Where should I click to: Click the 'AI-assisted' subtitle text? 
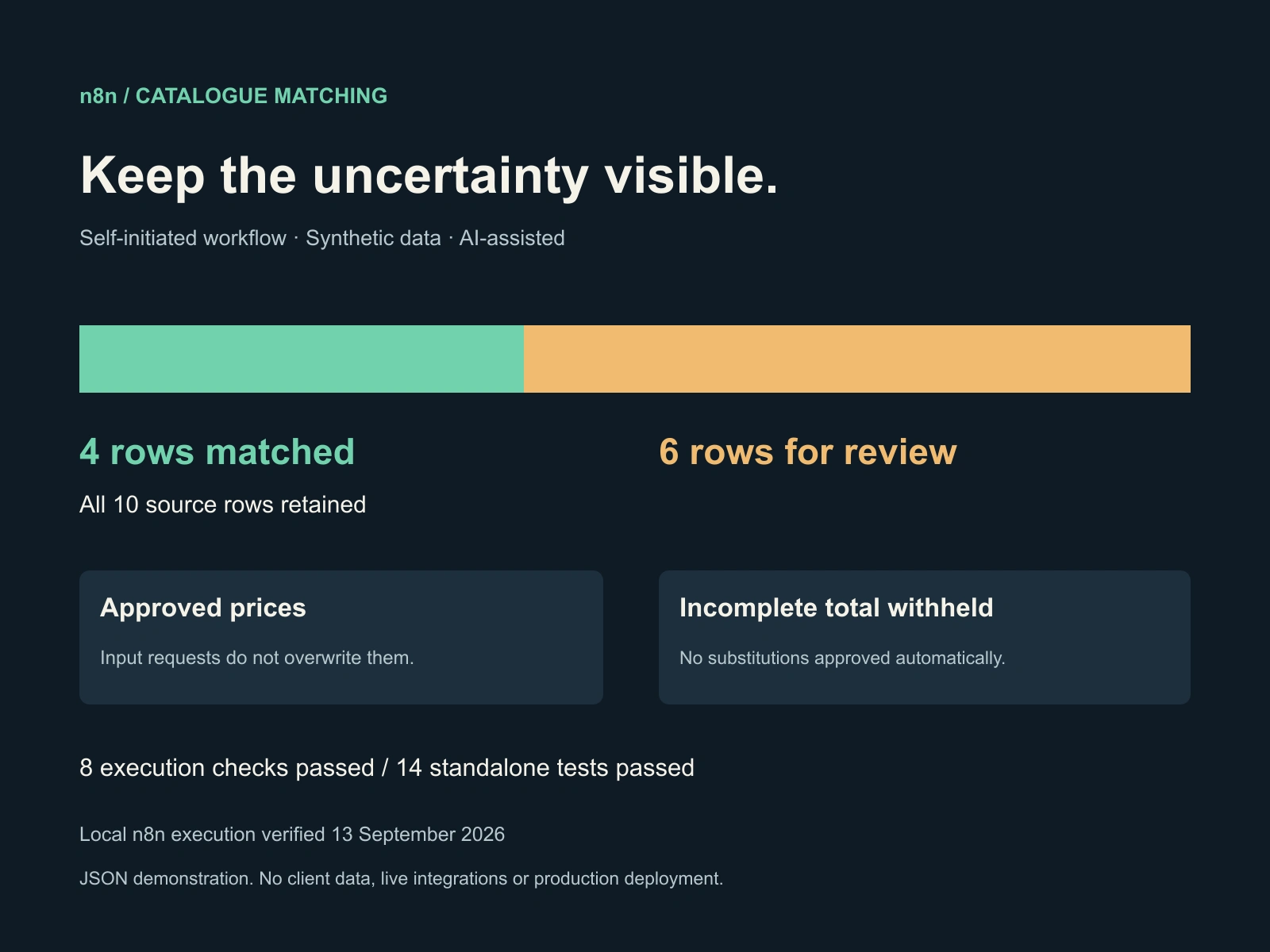tap(512, 238)
